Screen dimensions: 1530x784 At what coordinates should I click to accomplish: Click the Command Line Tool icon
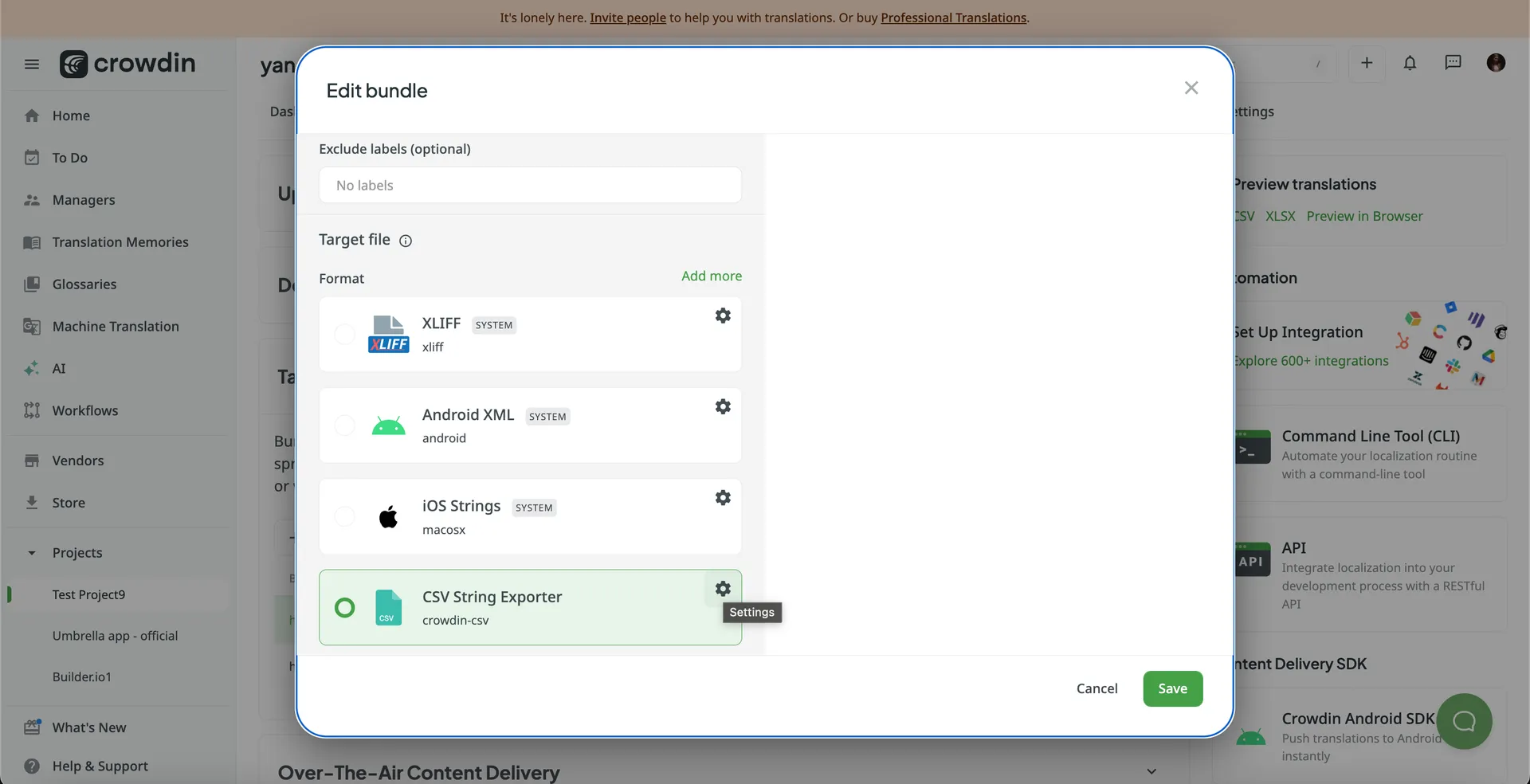(x=1252, y=447)
